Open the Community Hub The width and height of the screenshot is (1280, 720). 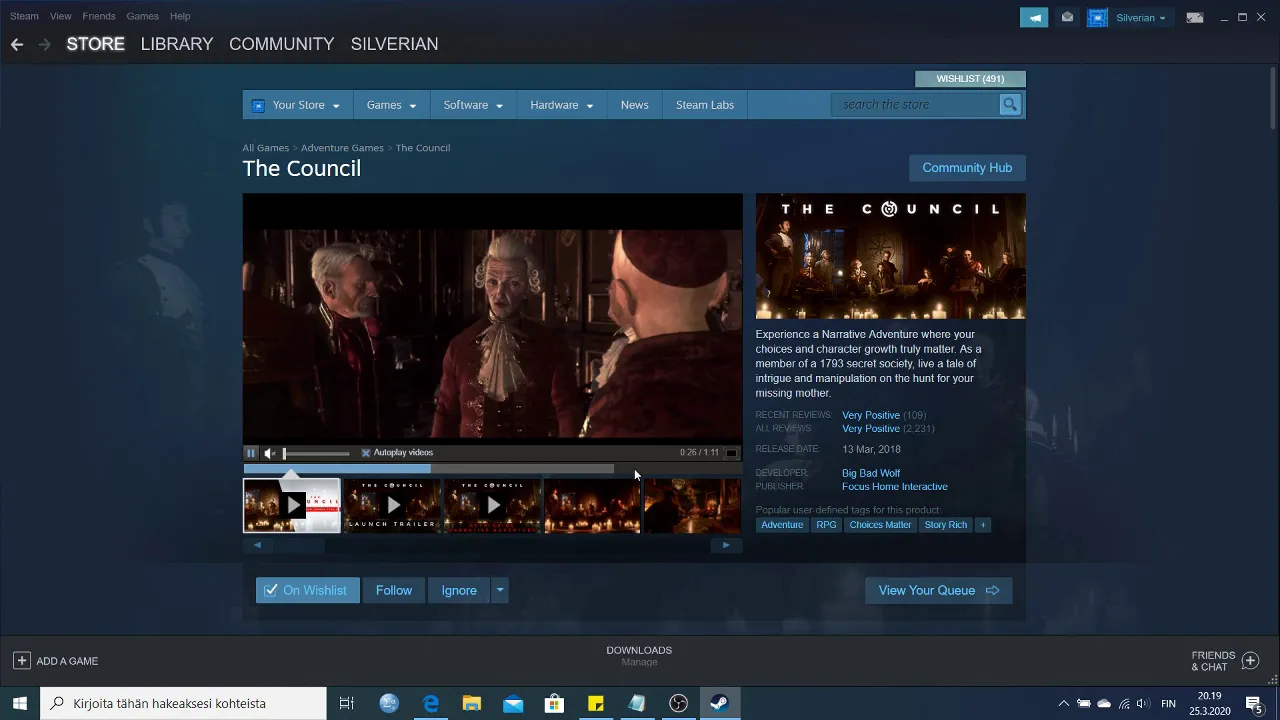967,168
